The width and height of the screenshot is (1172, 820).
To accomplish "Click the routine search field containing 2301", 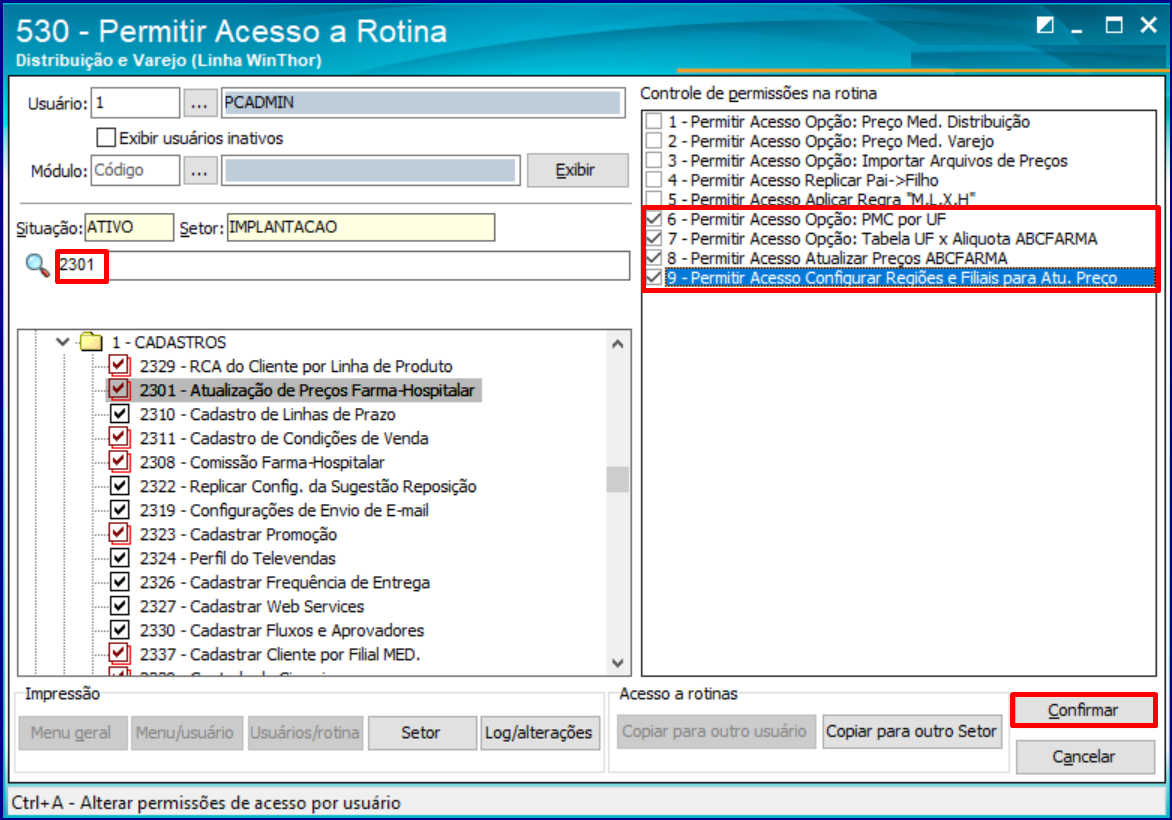I will coord(344,265).
